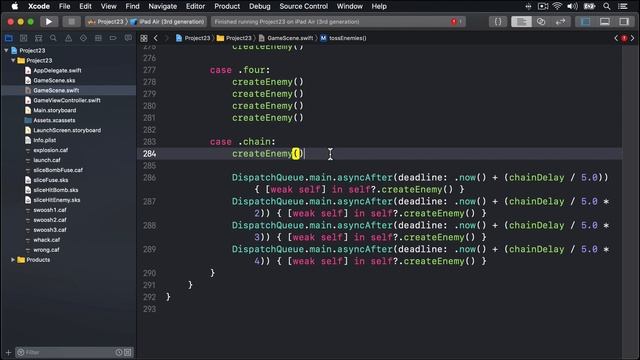Image resolution: width=640 pixels, height=360 pixels.
Task: Select the Project23 scheme in the toolbar
Action: coord(105,22)
